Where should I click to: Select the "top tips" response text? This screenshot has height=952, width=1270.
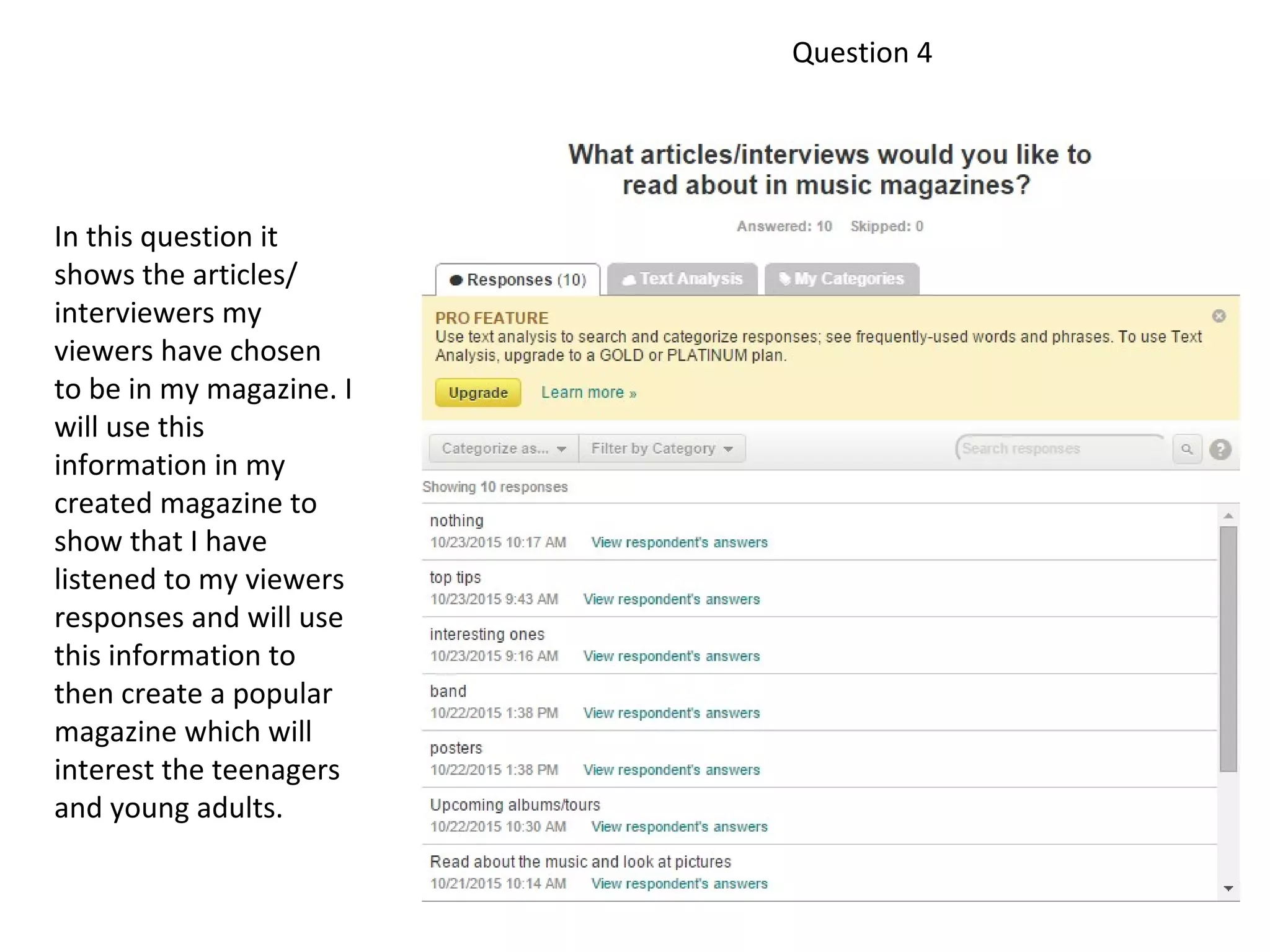(455, 578)
